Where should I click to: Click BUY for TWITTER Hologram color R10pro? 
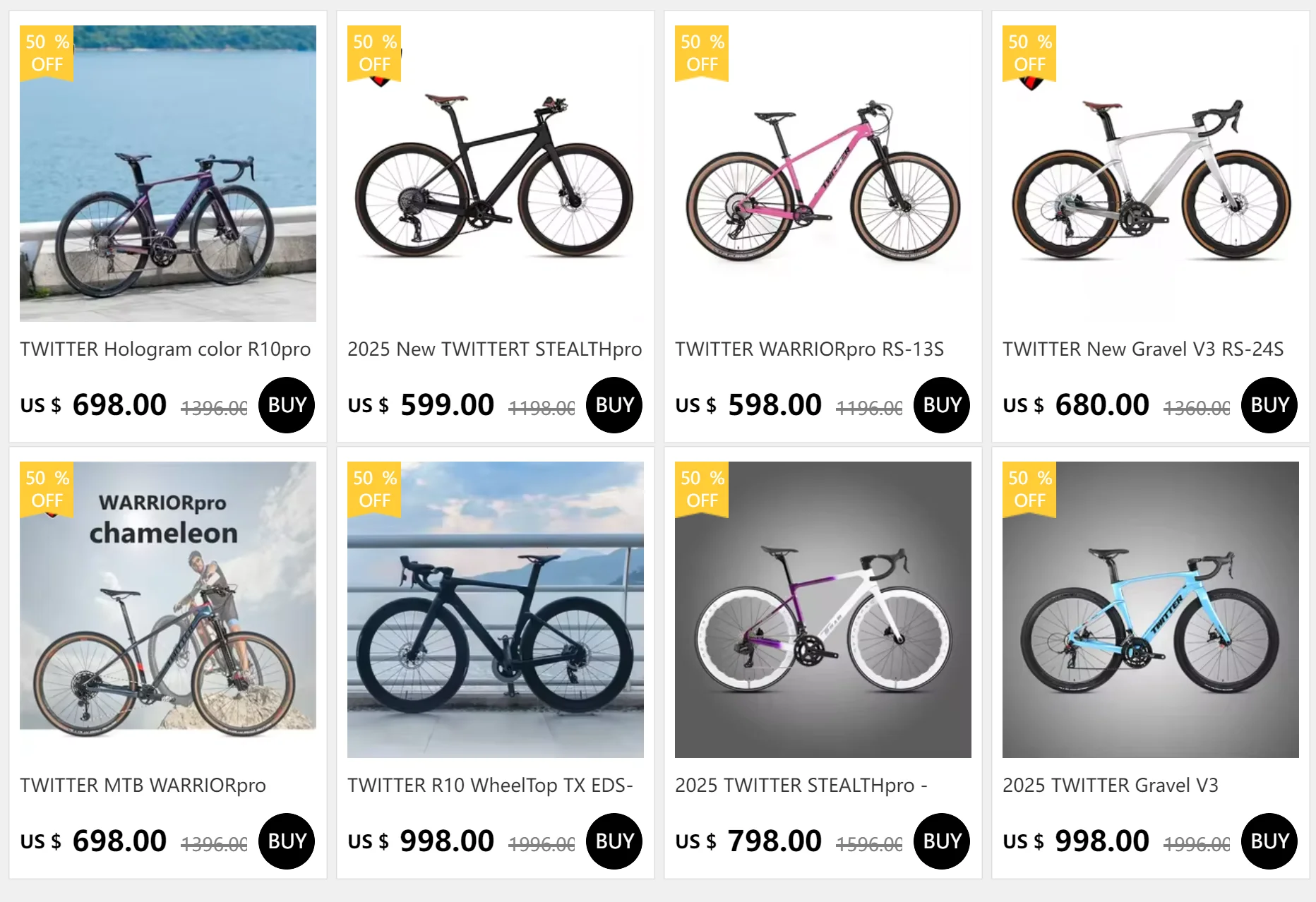pos(287,405)
